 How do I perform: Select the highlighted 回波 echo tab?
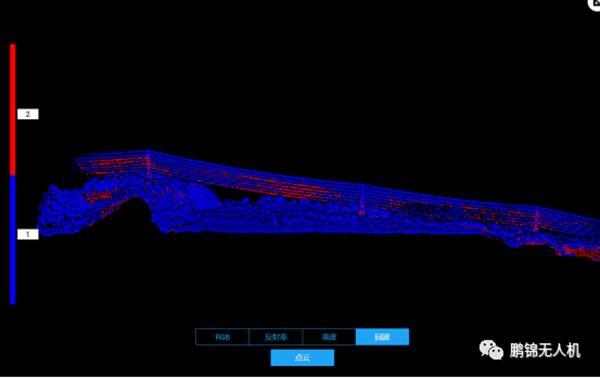pos(382,337)
